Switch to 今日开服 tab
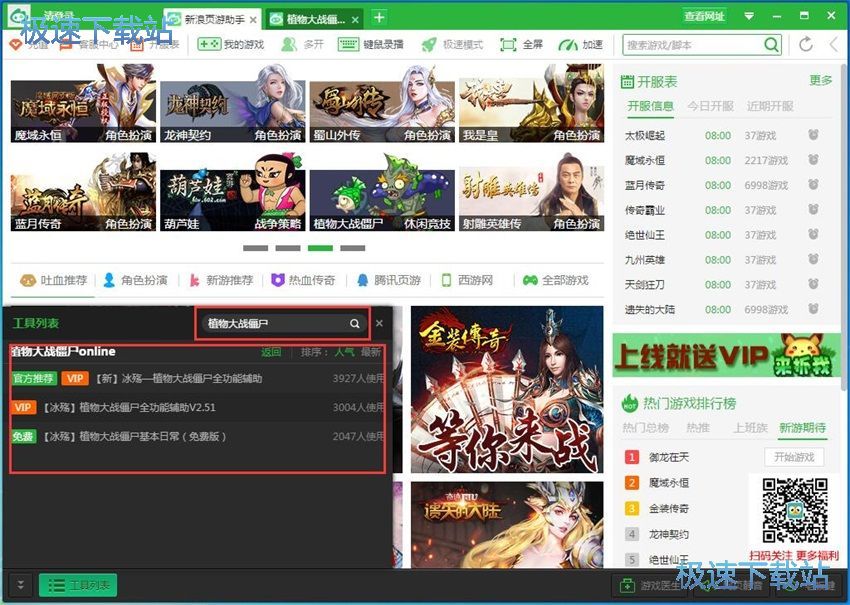This screenshot has height=605, width=850. click(x=710, y=106)
